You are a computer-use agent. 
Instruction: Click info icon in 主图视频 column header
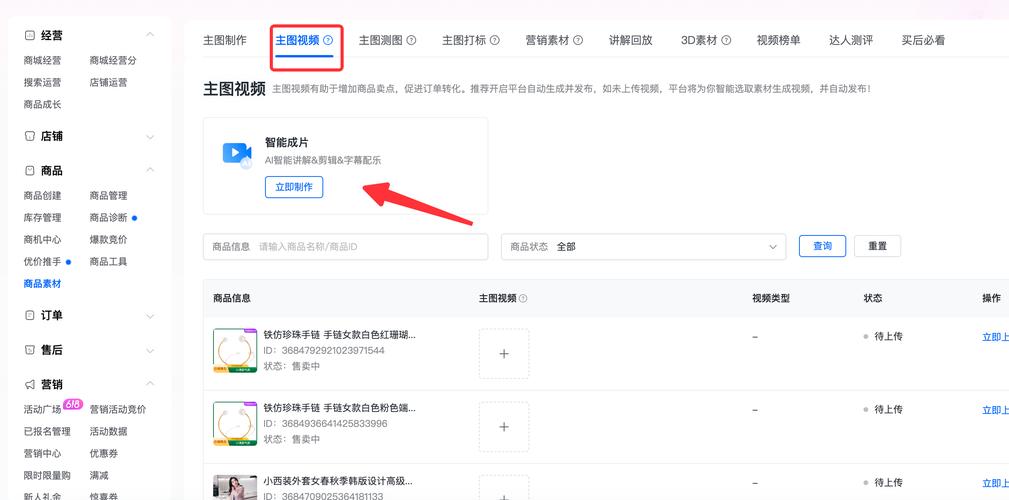(523, 298)
